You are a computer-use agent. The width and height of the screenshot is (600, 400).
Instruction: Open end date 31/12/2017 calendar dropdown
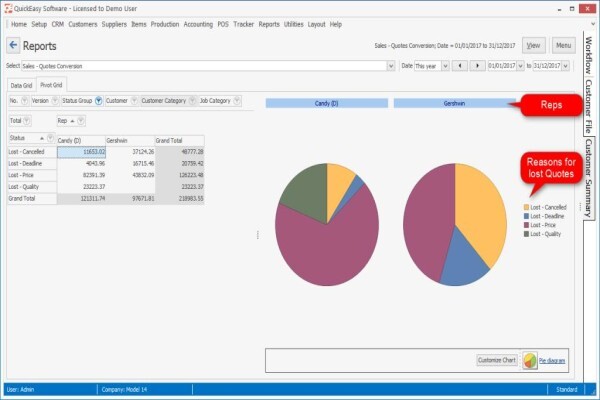566,66
